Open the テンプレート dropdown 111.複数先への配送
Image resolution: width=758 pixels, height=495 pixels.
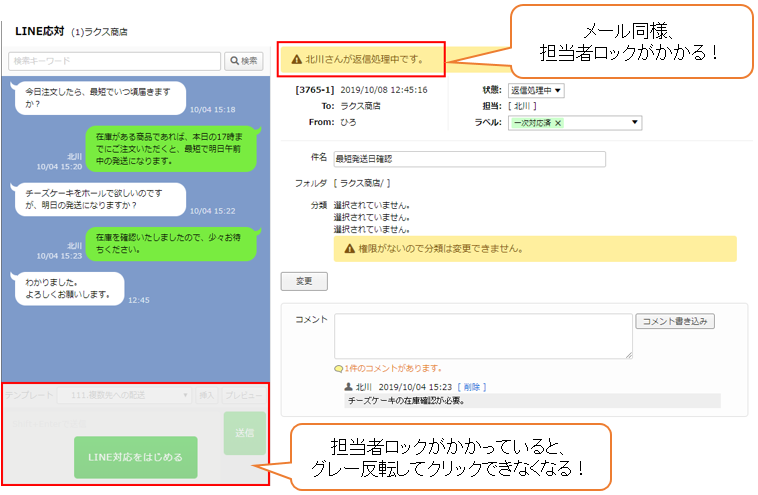click(x=124, y=395)
